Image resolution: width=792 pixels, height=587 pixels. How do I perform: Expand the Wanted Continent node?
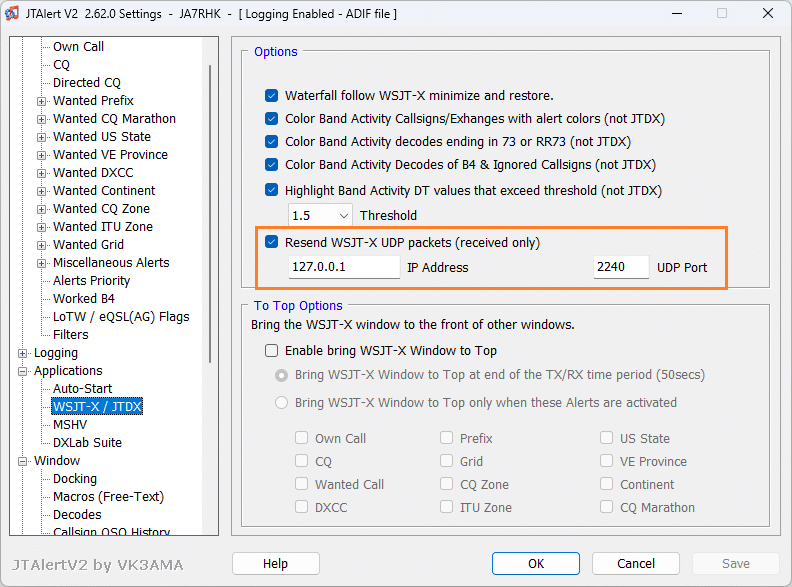(41, 191)
